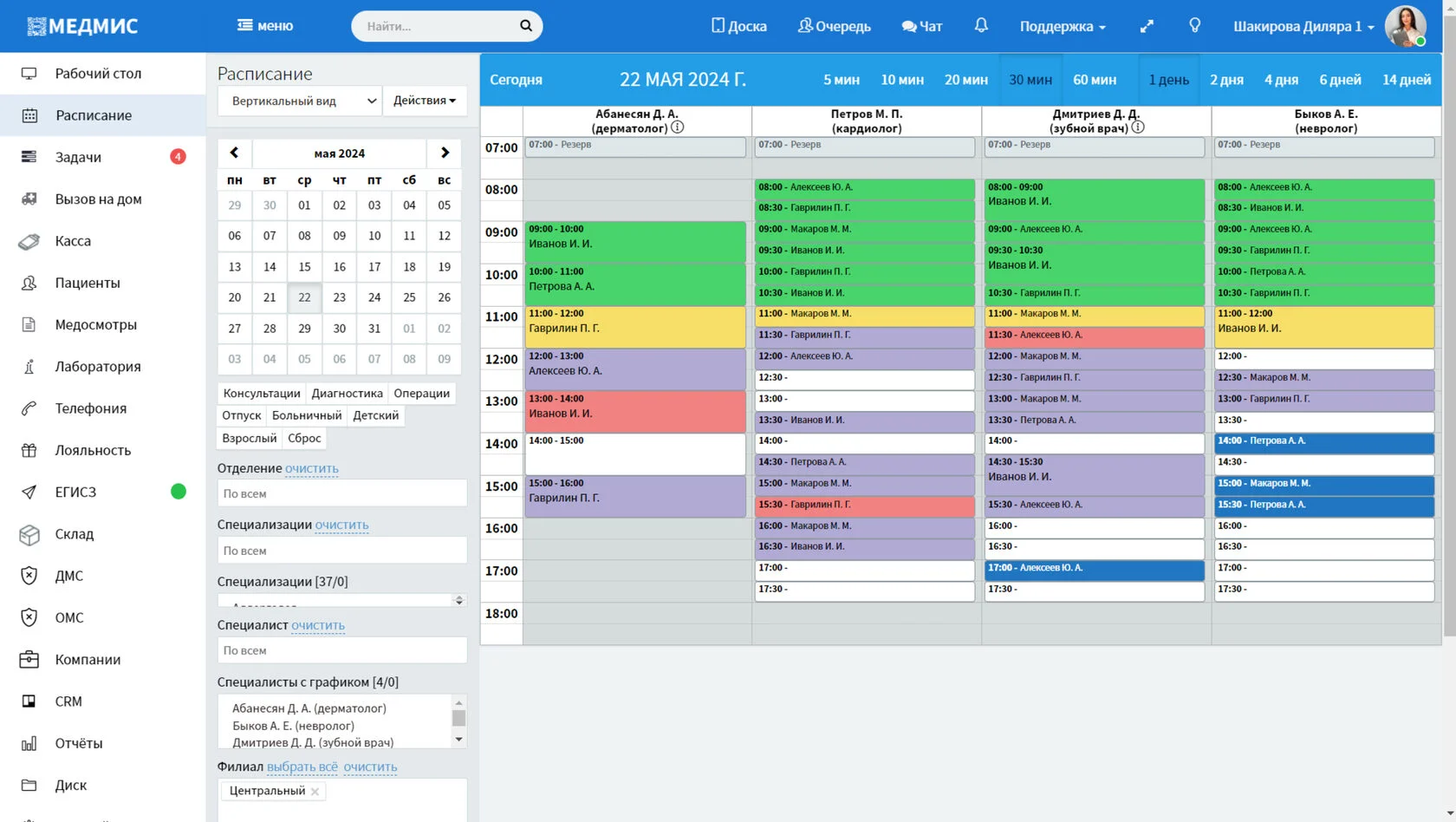Toggle the Консультации filter tag

pos(262,393)
